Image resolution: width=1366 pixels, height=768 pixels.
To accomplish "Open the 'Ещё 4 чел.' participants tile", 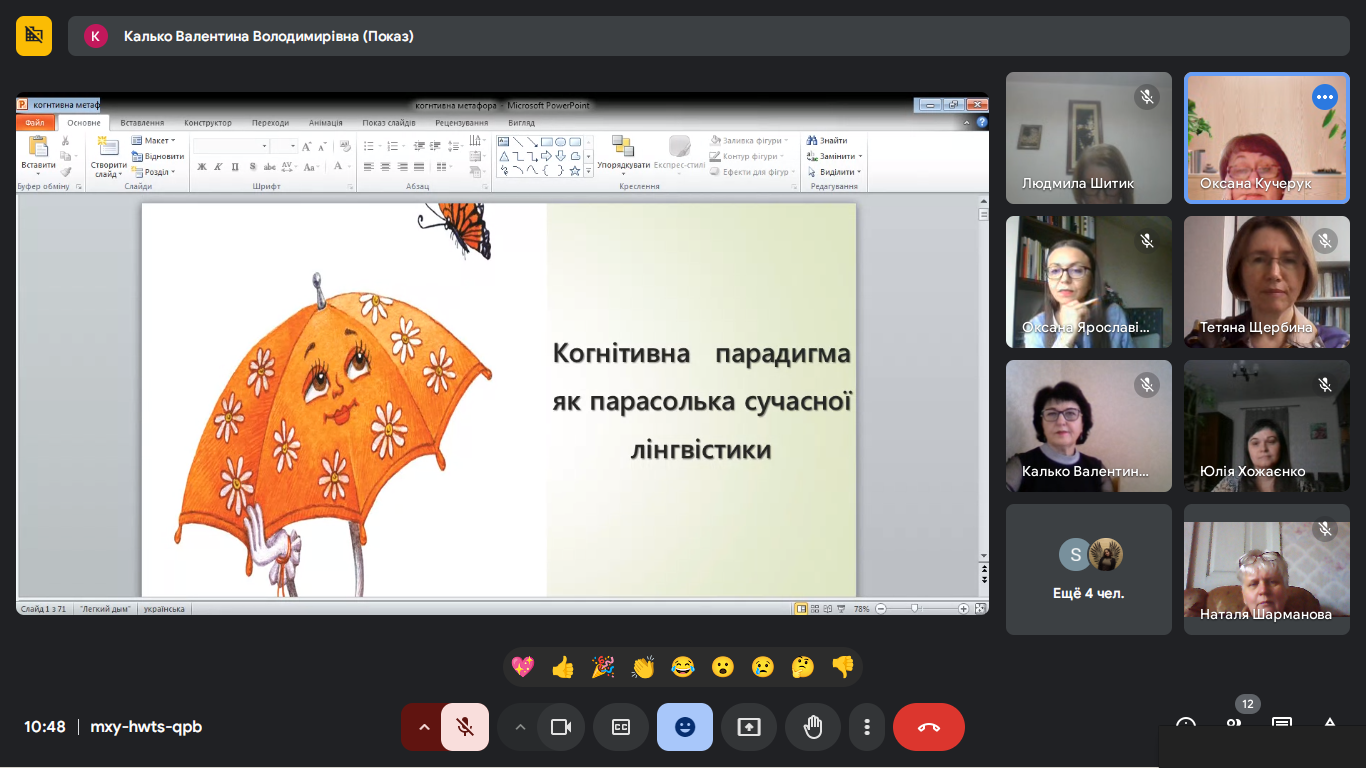I will (1089, 570).
